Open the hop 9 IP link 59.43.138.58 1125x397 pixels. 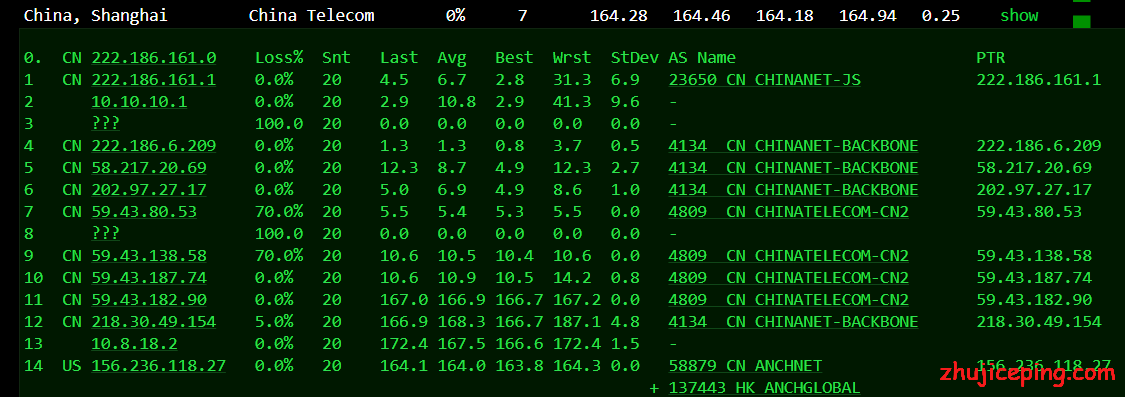(x=149, y=256)
